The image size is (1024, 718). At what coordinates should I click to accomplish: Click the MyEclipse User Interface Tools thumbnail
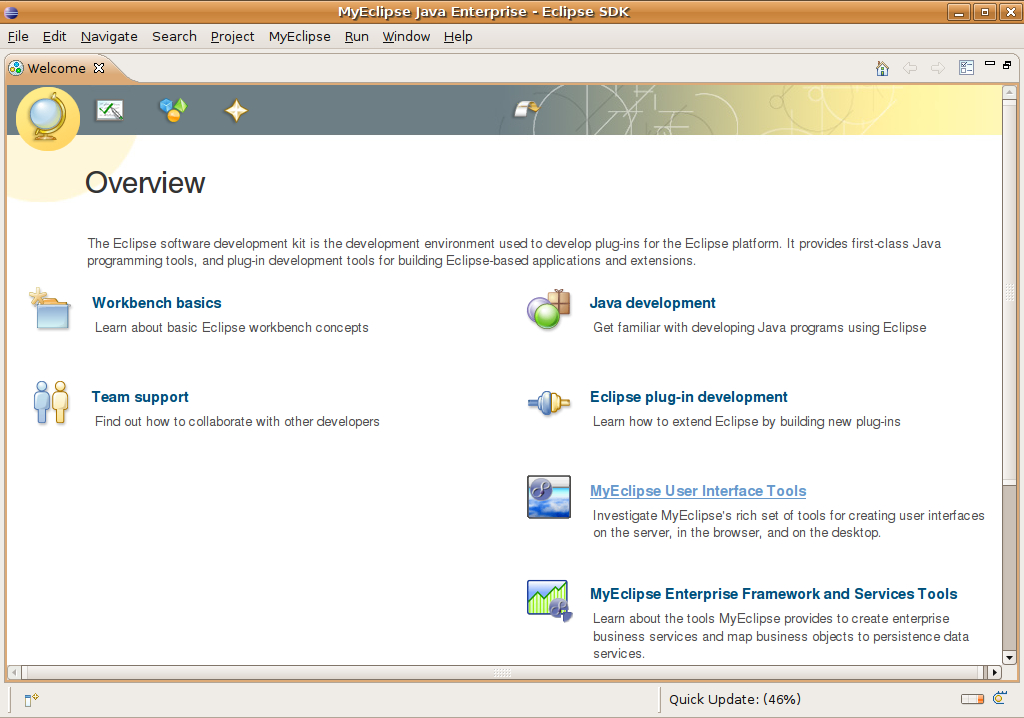[x=549, y=497]
